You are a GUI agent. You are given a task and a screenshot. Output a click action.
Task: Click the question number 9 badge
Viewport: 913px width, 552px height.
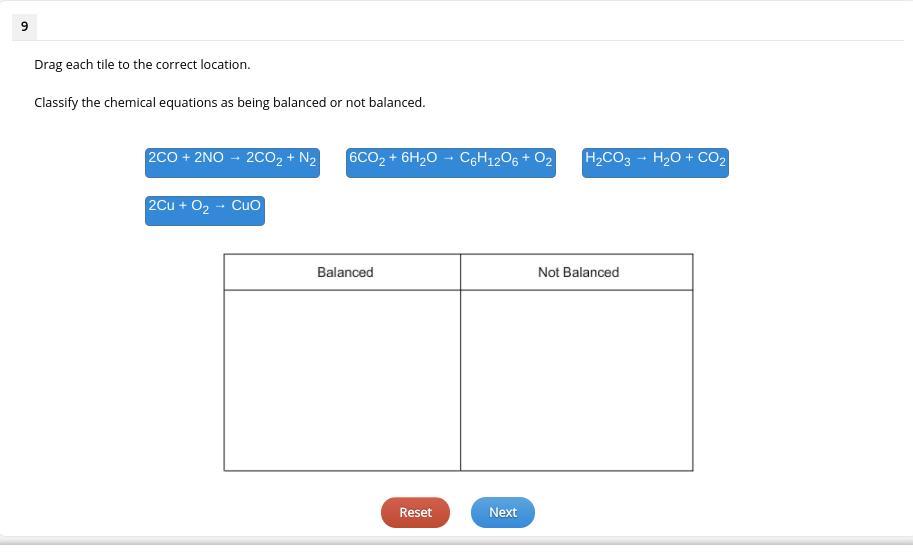[x=24, y=27]
